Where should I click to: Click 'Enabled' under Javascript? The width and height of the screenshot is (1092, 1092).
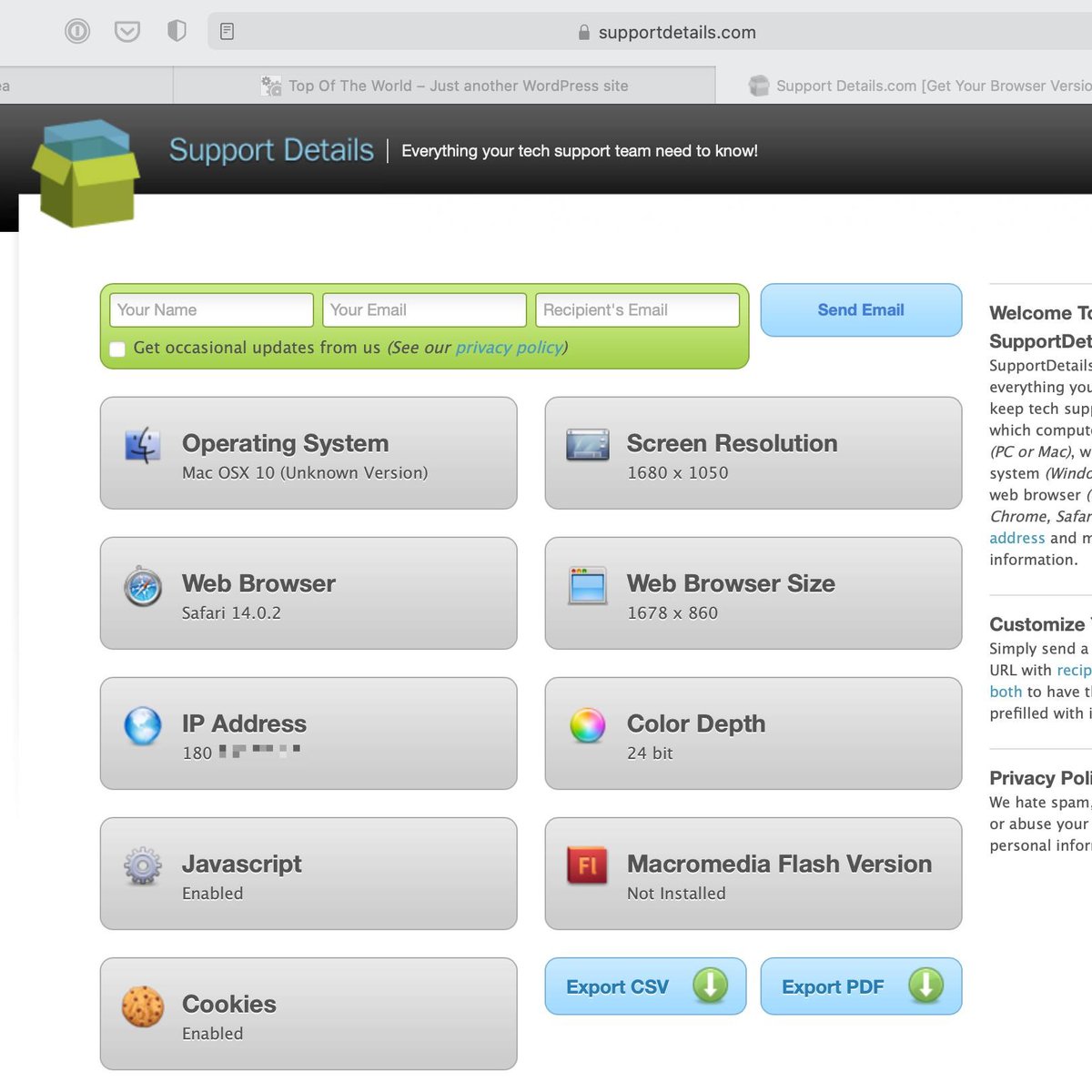tap(213, 894)
